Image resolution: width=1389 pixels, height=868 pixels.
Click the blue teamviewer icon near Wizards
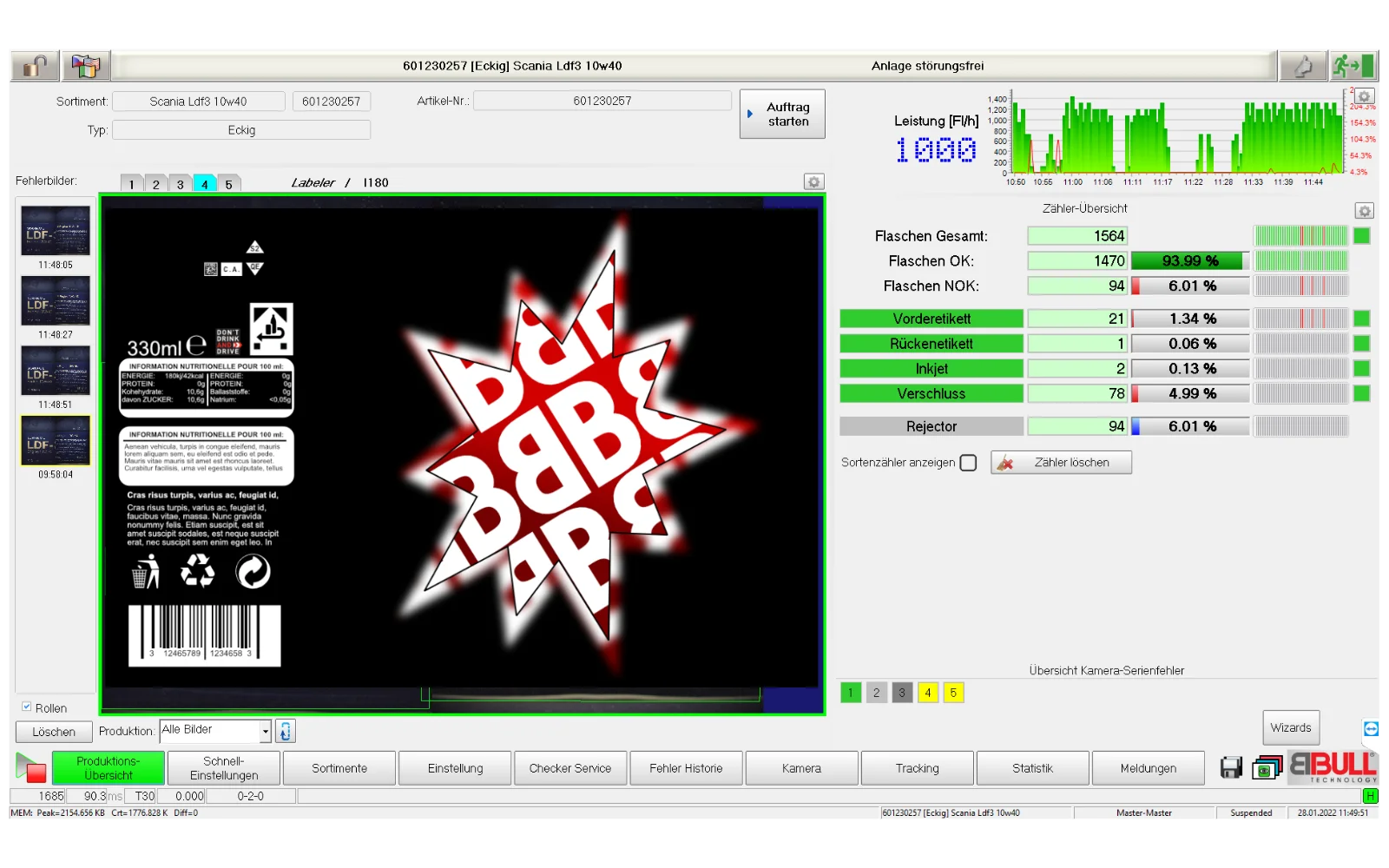point(1371,728)
